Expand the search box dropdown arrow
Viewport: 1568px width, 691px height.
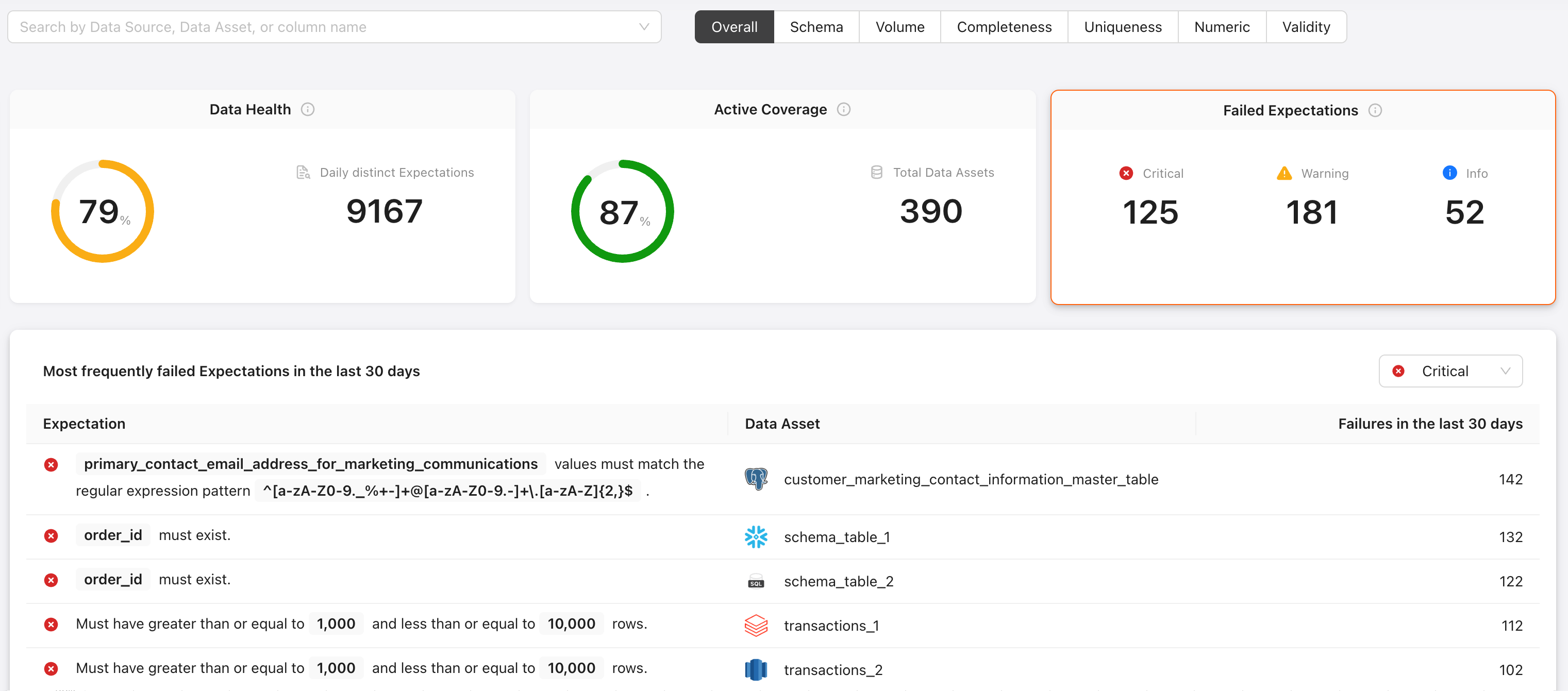point(644,27)
